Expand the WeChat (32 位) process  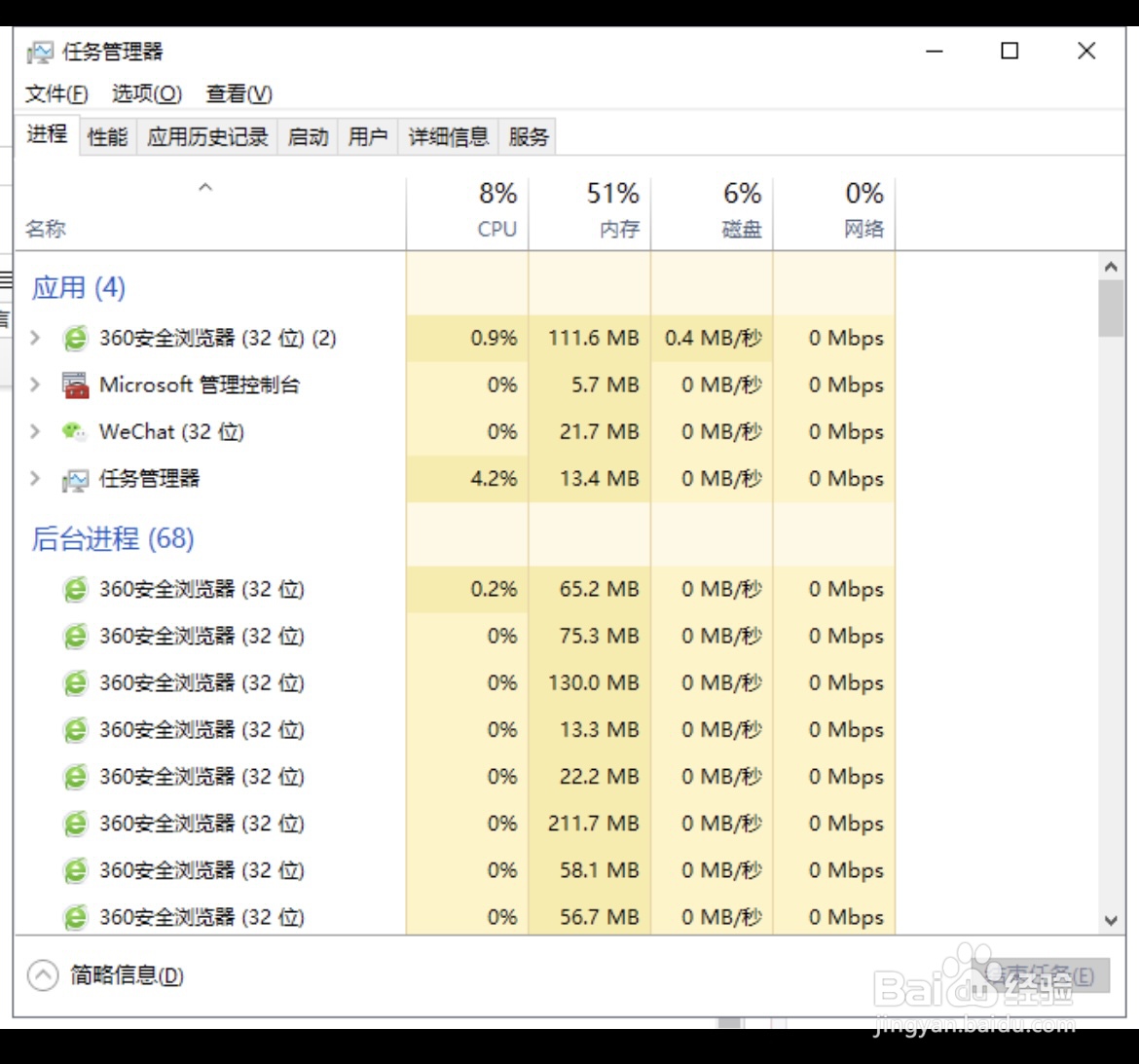click(x=34, y=431)
